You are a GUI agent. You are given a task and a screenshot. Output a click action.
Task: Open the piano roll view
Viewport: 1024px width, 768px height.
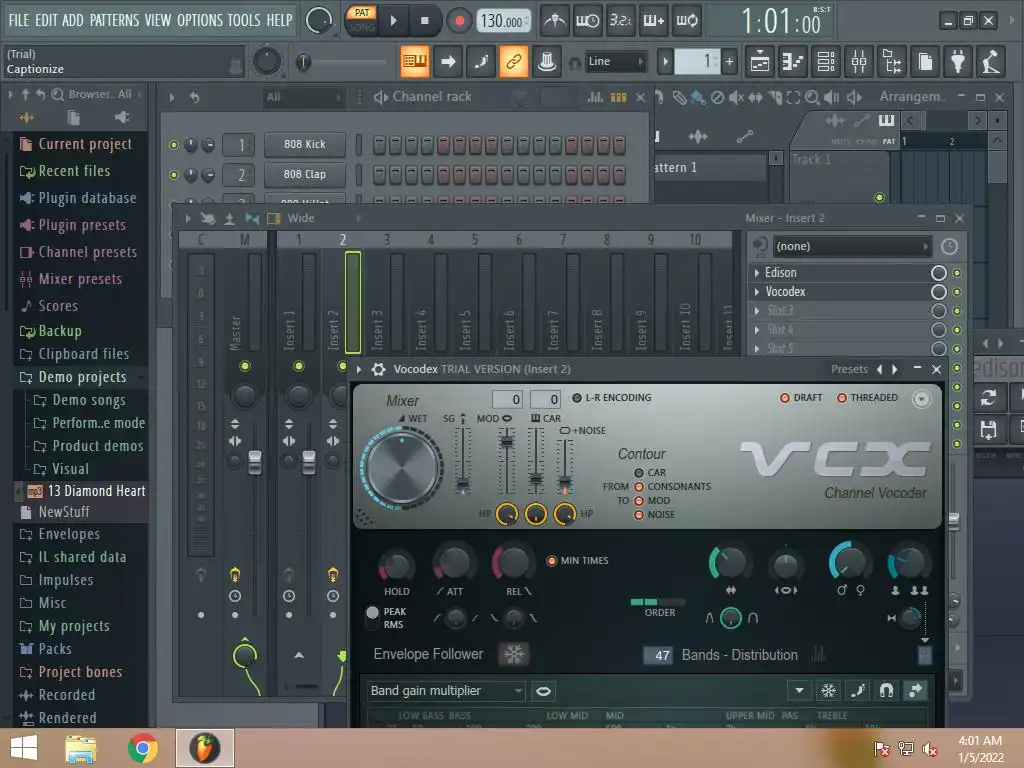(x=792, y=61)
